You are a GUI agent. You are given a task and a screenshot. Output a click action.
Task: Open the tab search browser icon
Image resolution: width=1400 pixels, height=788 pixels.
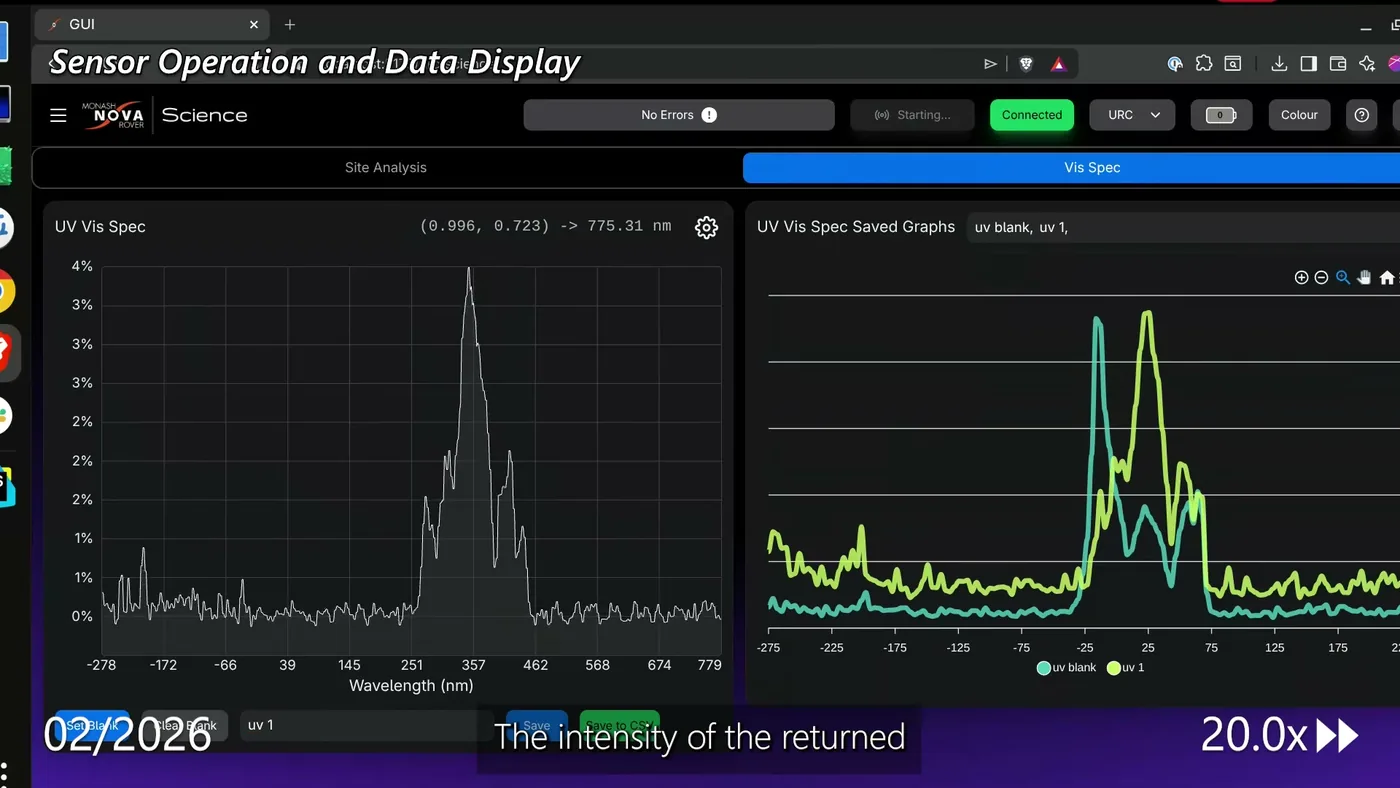[1233, 64]
